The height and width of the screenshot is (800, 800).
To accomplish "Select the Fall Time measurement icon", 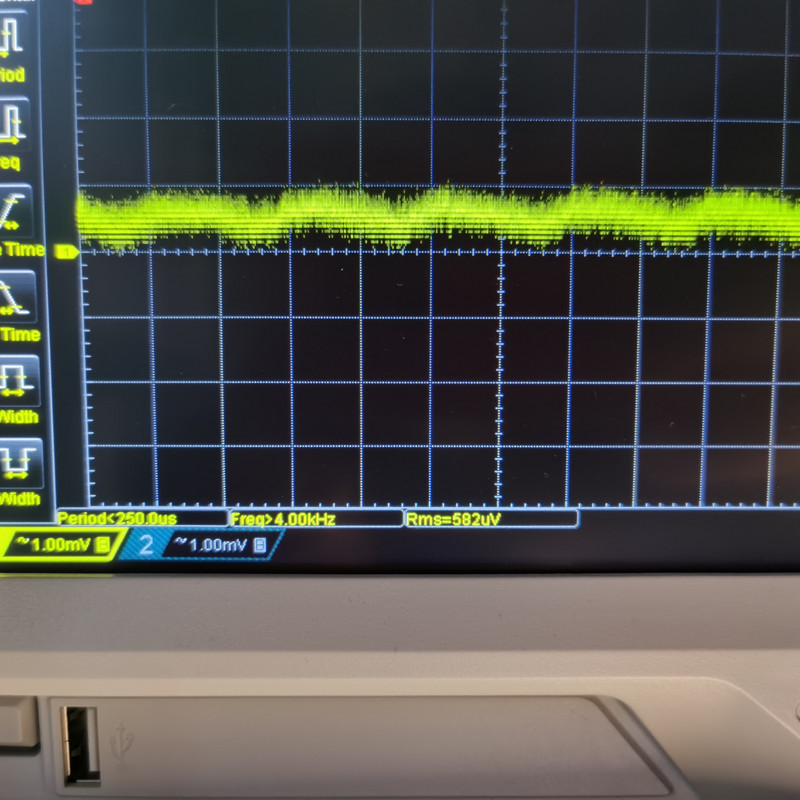I will click(x=17, y=297).
